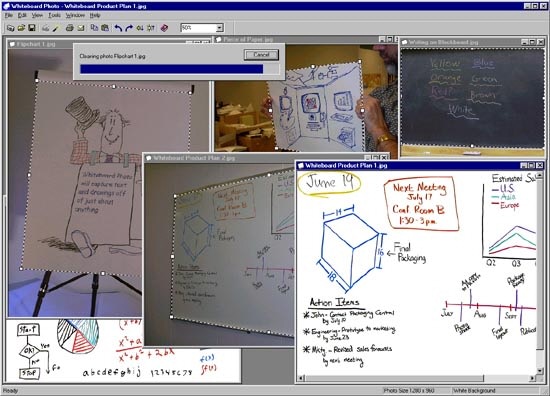Click the whiteboard in Product Plan 2 window
Screen dimensions: 550x396
233,253
